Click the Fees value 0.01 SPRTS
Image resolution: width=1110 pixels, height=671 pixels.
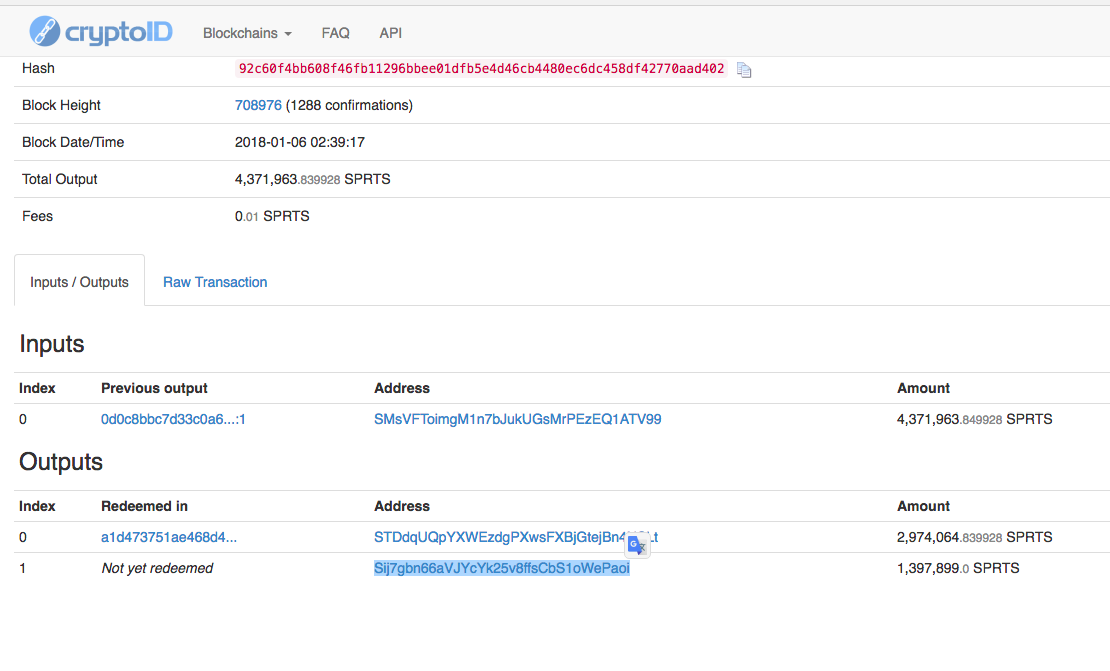point(273,216)
